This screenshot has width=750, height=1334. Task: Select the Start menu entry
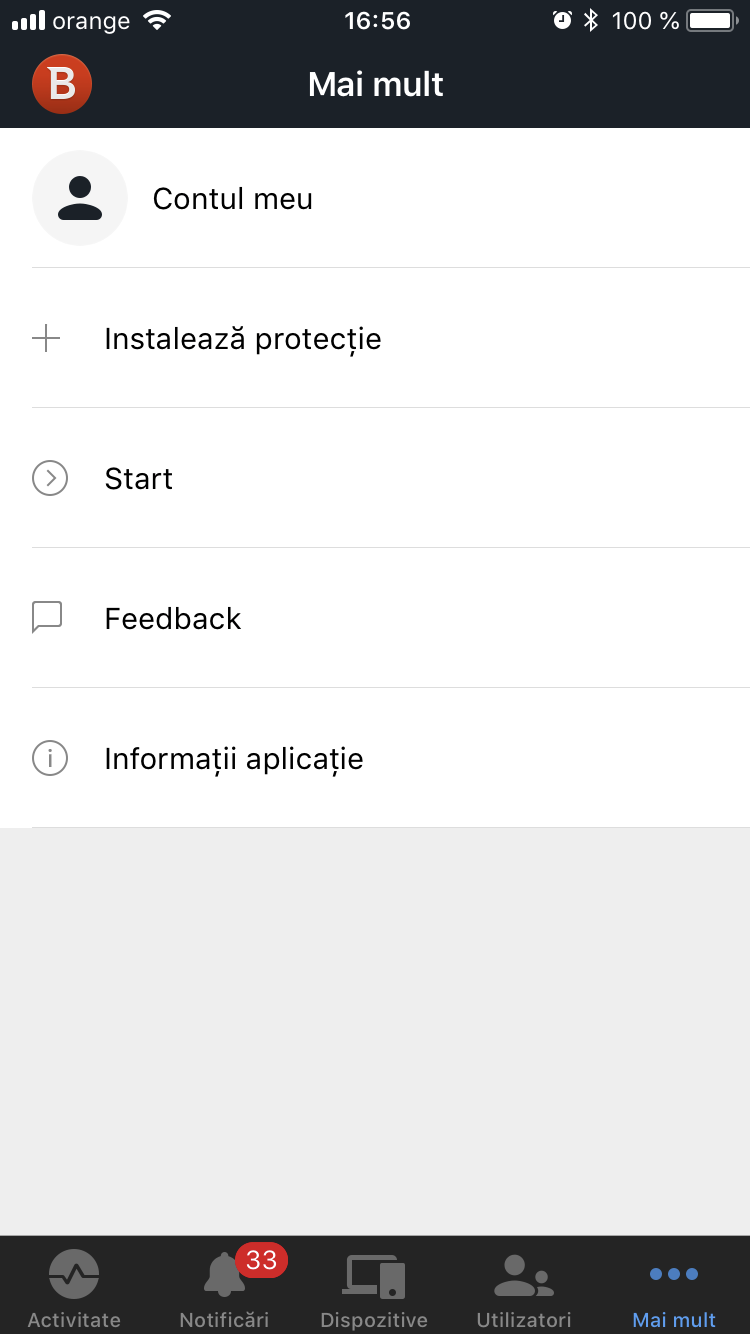point(139,479)
